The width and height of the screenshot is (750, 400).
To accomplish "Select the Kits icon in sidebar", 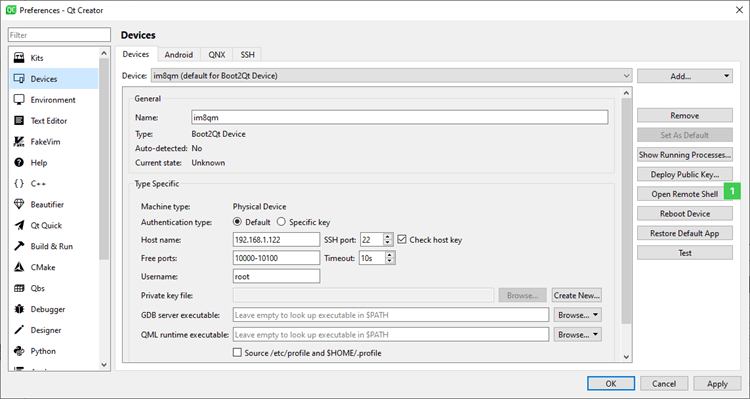I will pyautogui.click(x=19, y=58).
